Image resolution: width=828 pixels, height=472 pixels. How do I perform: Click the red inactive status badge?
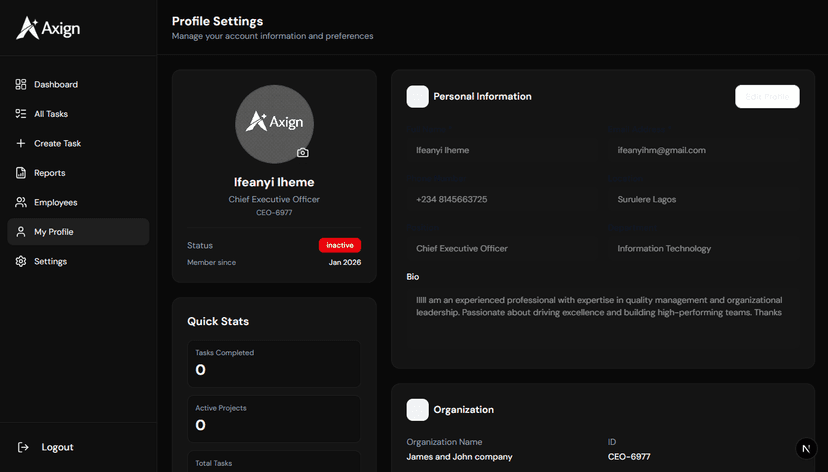tap(340, 245)
